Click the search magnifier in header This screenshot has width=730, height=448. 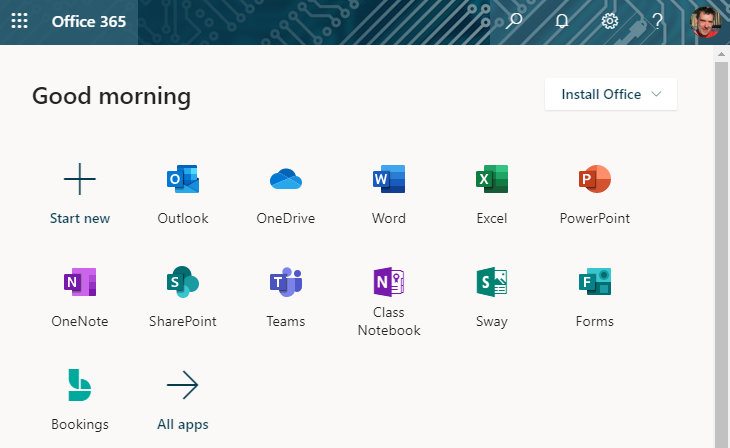coord(514,21)
